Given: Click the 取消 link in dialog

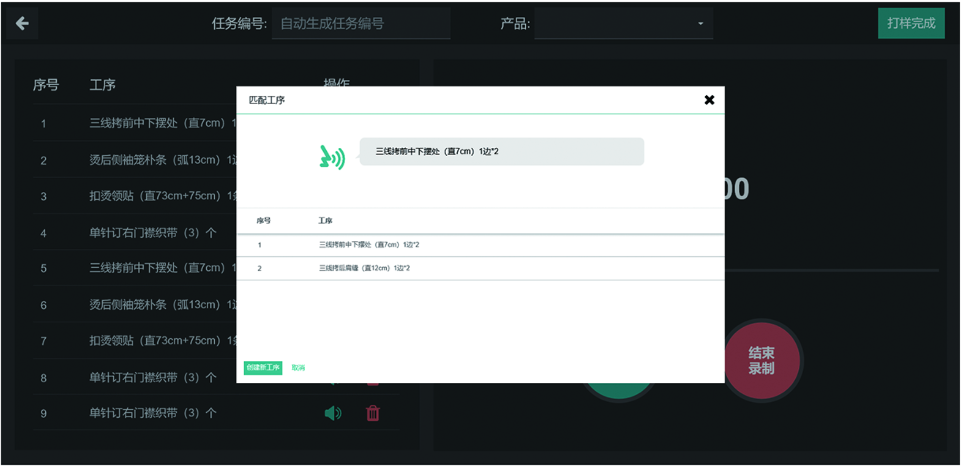Looking at the screenshot, I should point(298,368).
